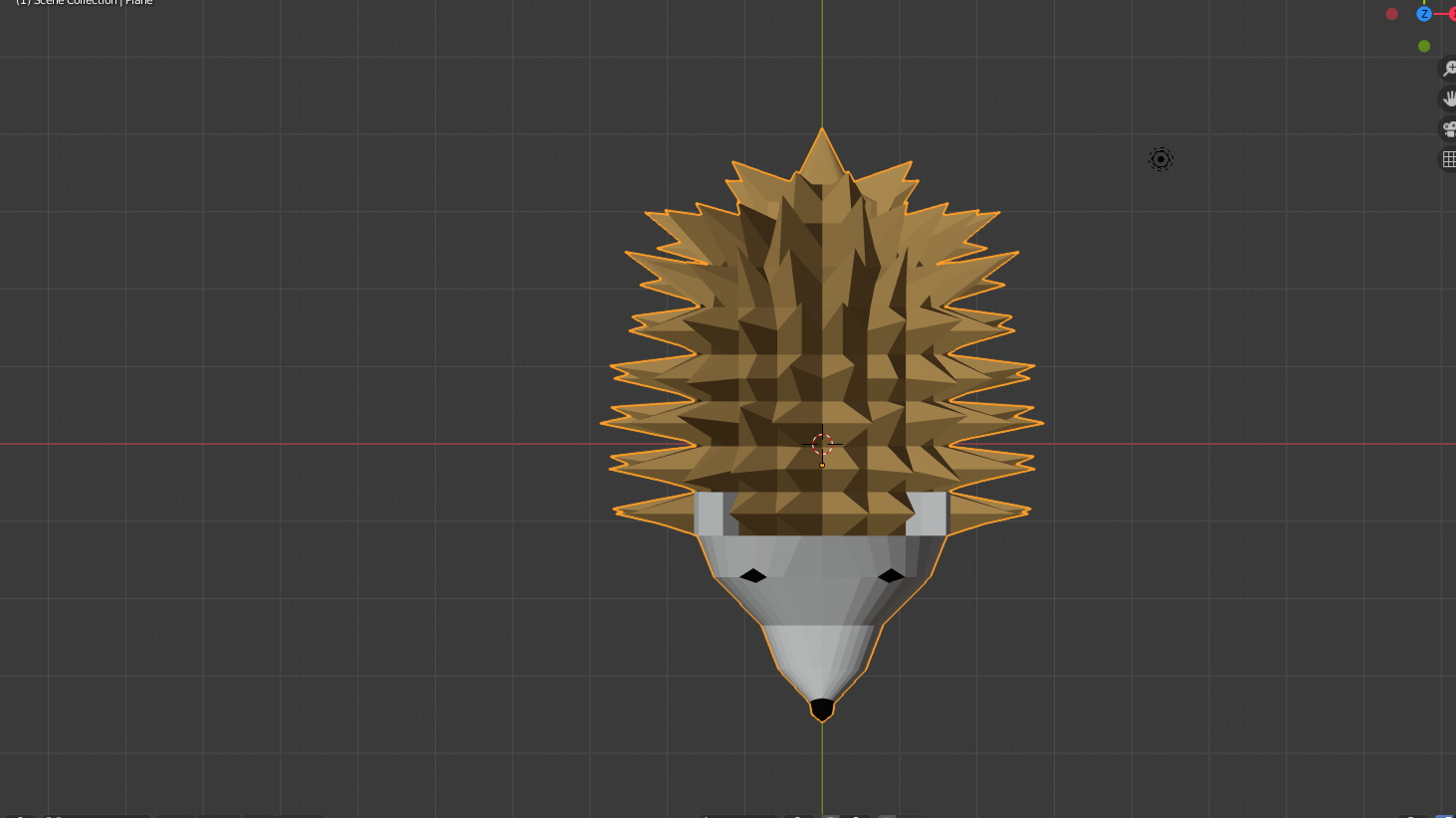Click the hedgehog's left eye

[753, 576]
